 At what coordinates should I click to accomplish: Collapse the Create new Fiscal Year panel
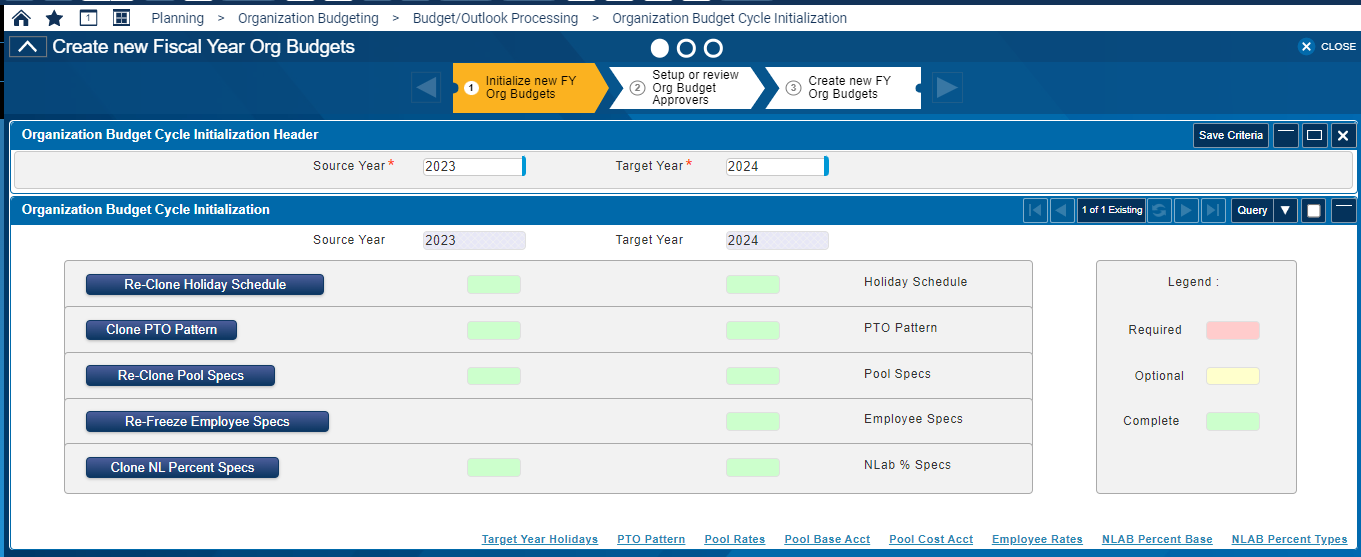[28, 47]
